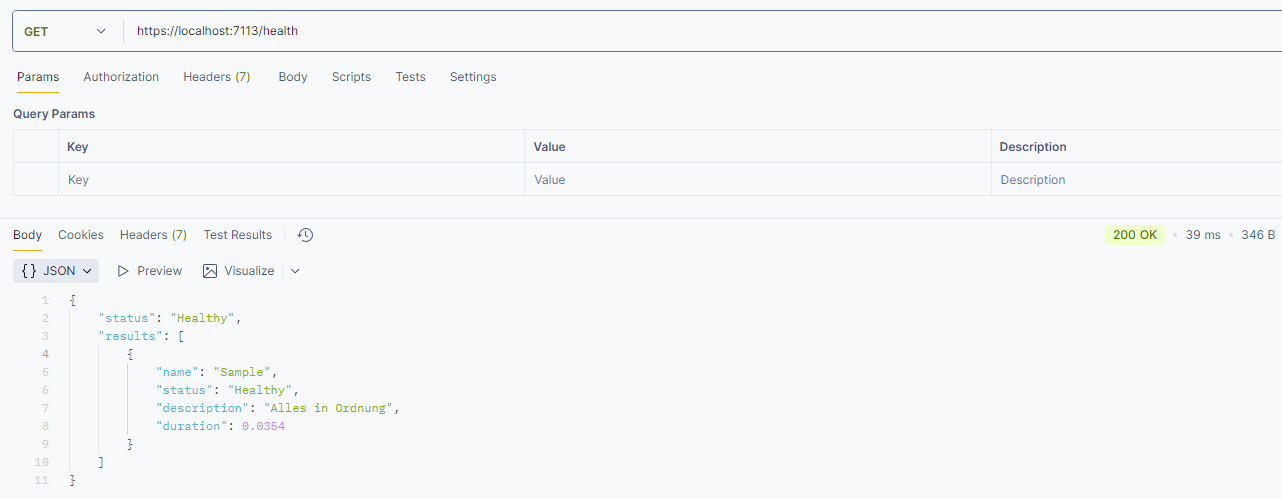Click the 346 B response size
Viewport: 1282px width, 499px height.
click(1258, 235)
